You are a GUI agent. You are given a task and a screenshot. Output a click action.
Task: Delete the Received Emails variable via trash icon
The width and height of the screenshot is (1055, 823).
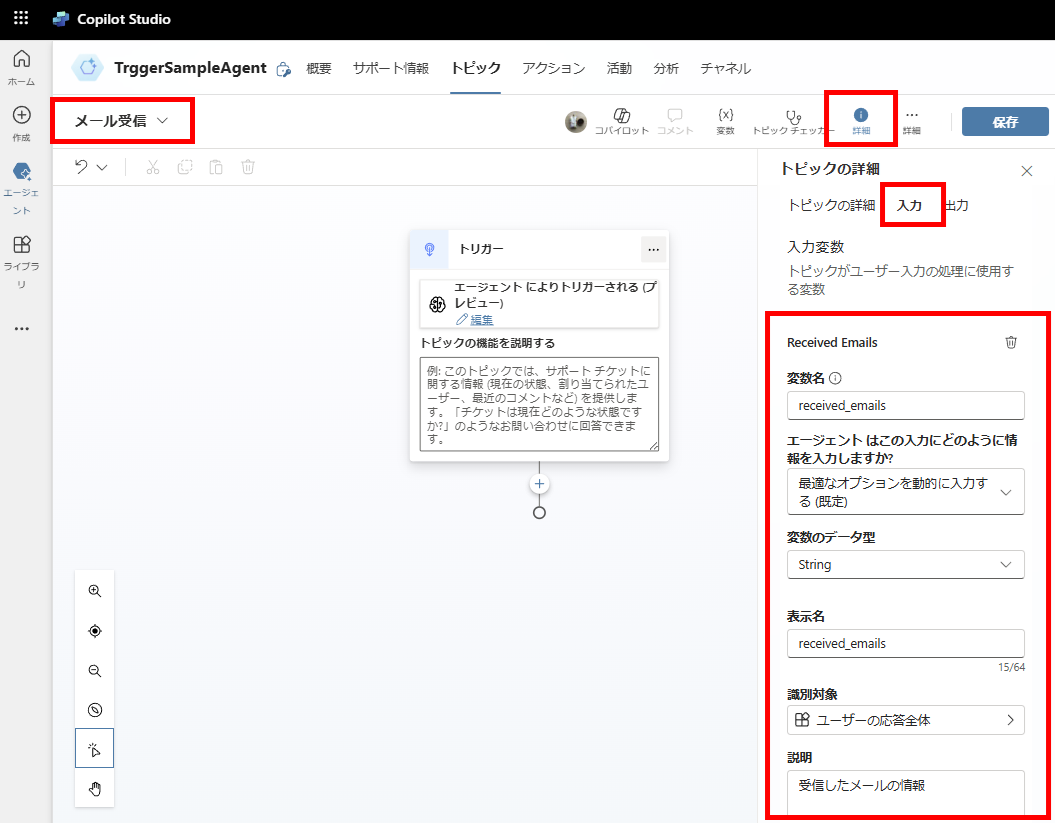coord(1010,342)
